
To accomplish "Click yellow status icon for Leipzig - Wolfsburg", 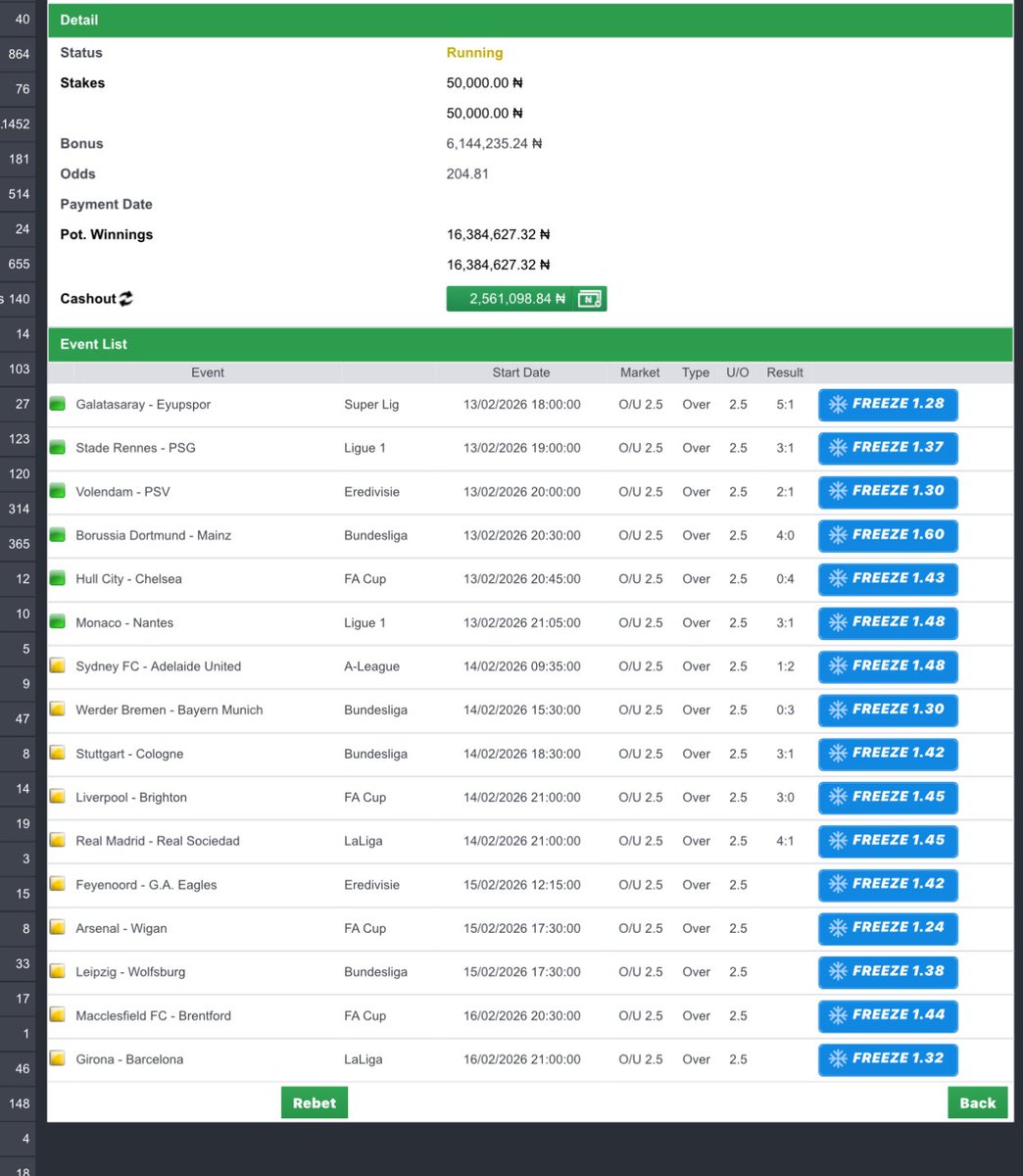I will coord(57,972).
